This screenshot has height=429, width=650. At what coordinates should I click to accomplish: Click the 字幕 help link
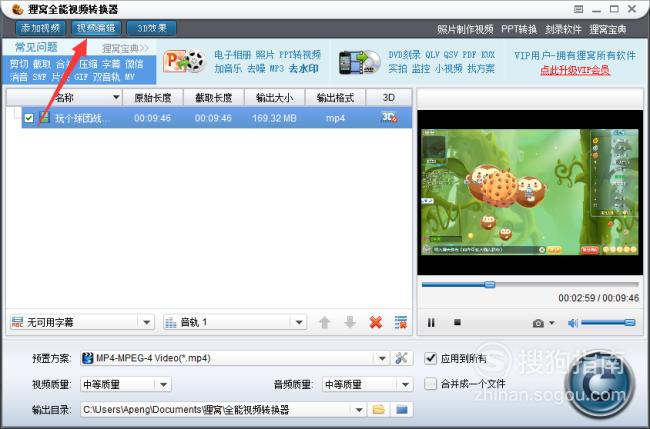click(x=111, y=64)
